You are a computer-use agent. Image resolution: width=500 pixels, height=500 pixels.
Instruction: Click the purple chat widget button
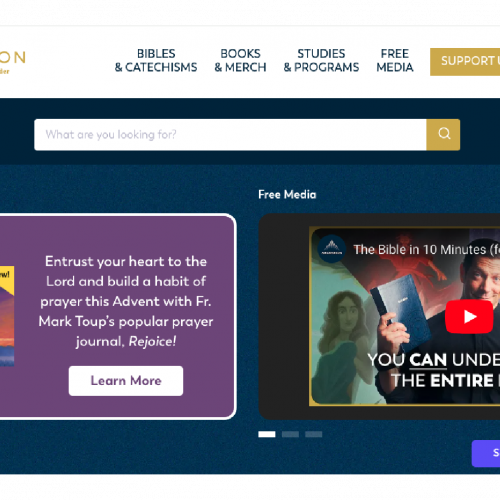click(x=486, y=453)
